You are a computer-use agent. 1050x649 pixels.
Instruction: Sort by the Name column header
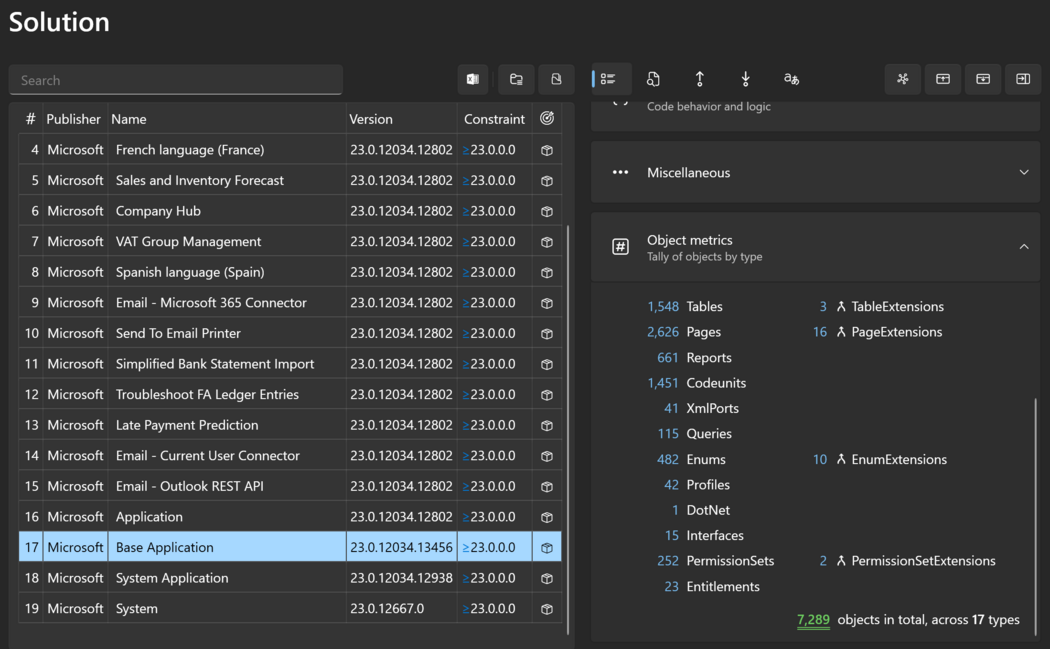[x=129, y=119]
